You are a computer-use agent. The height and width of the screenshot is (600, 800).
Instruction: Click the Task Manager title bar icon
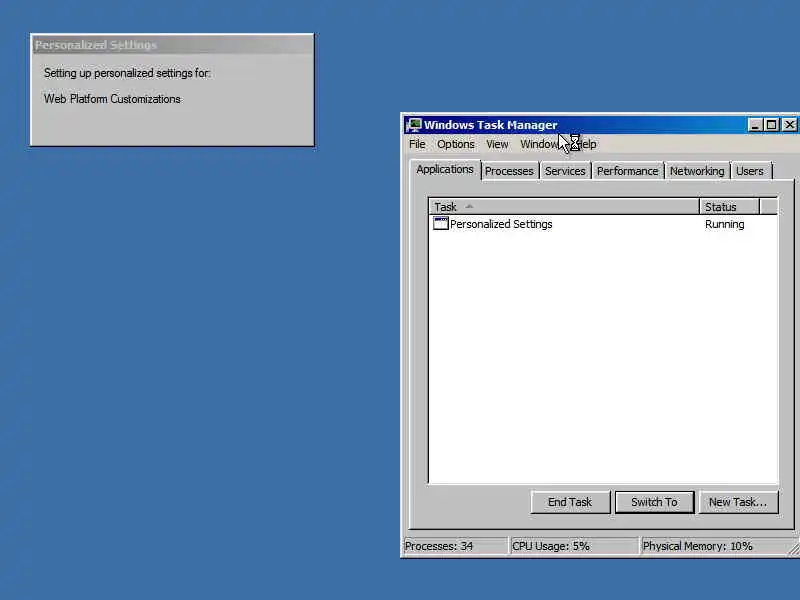414,125
